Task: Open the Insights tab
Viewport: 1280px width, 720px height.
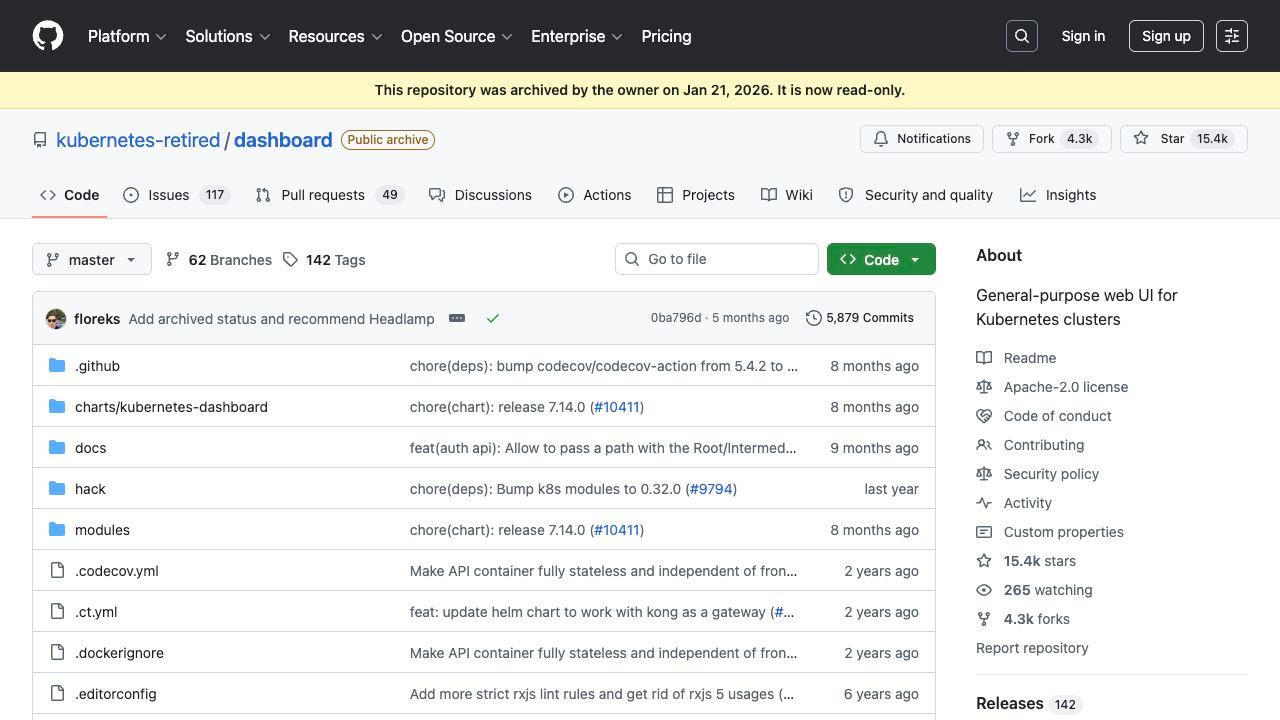Action: coord(1058,195)
